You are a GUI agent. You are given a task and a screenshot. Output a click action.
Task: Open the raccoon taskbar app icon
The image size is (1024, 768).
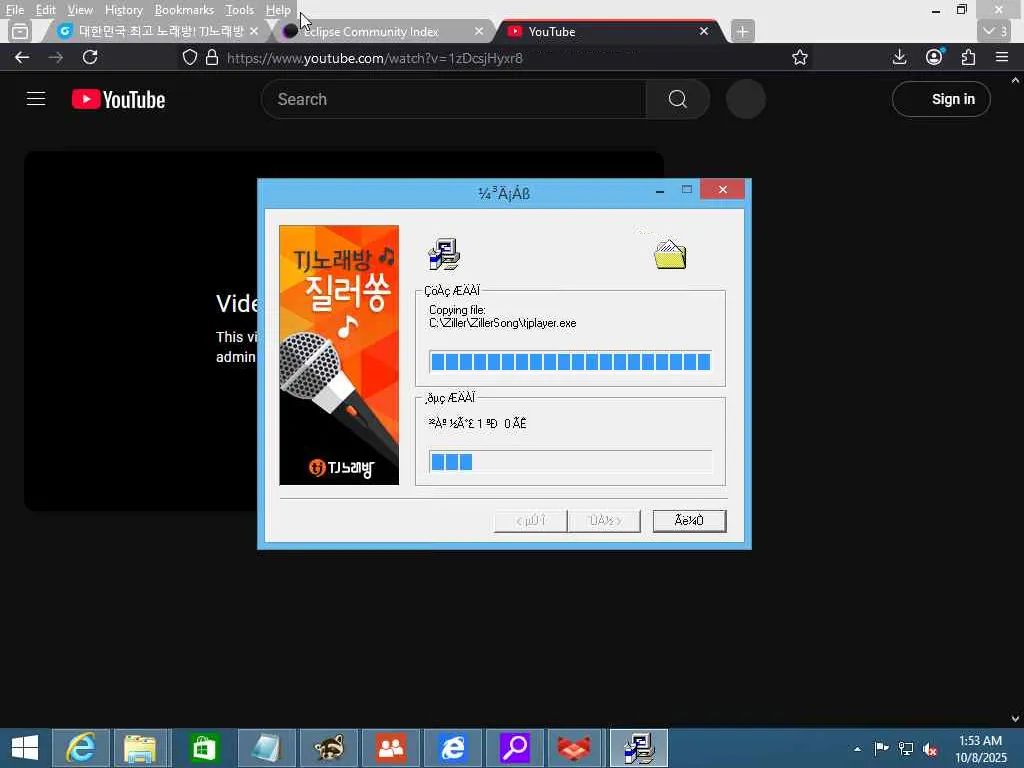point(328,748)
